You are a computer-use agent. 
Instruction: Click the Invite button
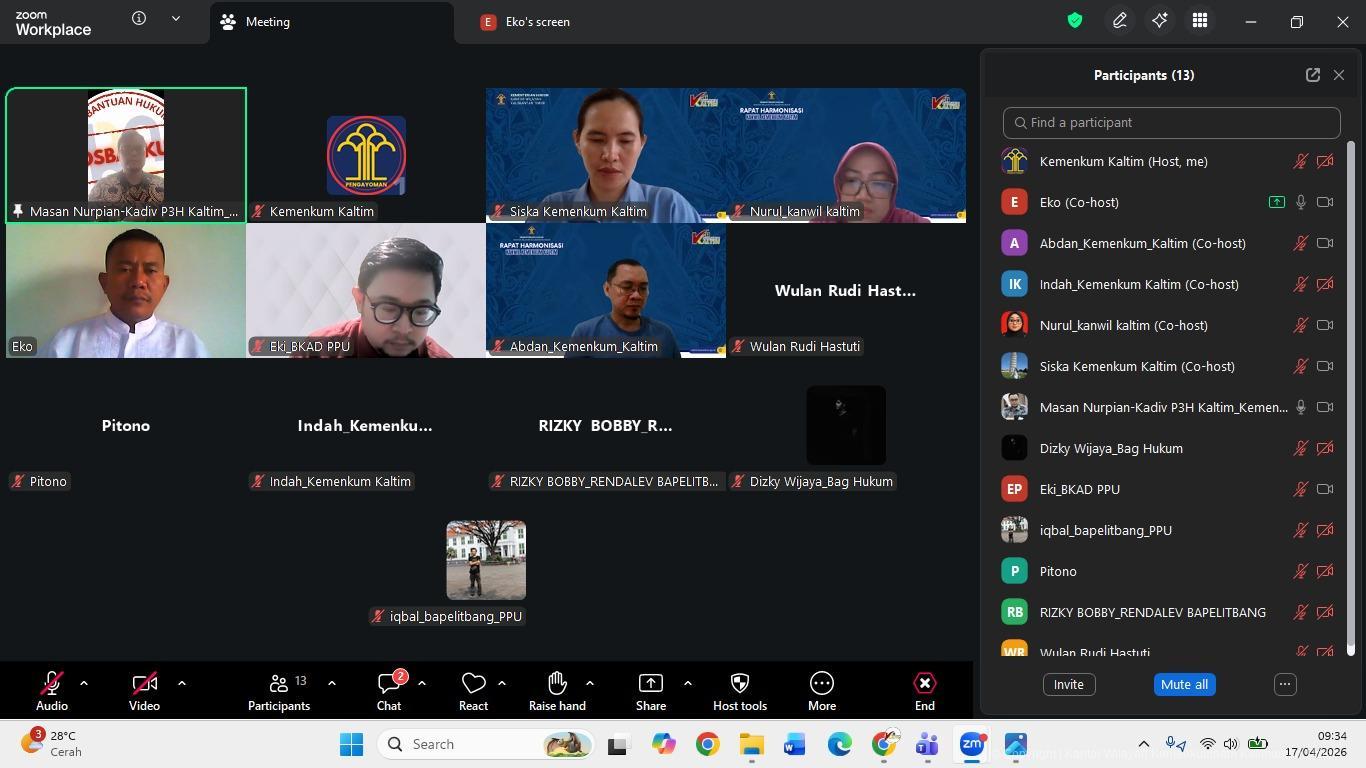pyautogui.click(x=1068, y=684)
